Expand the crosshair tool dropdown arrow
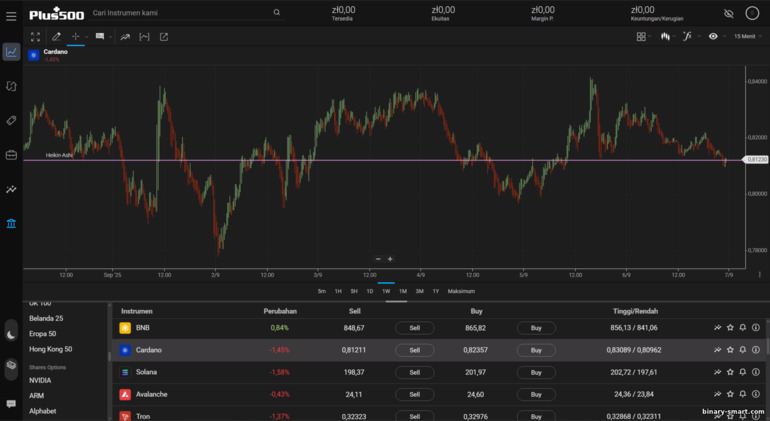The height and width of the screenshot is (421, 770). [86, 37]
